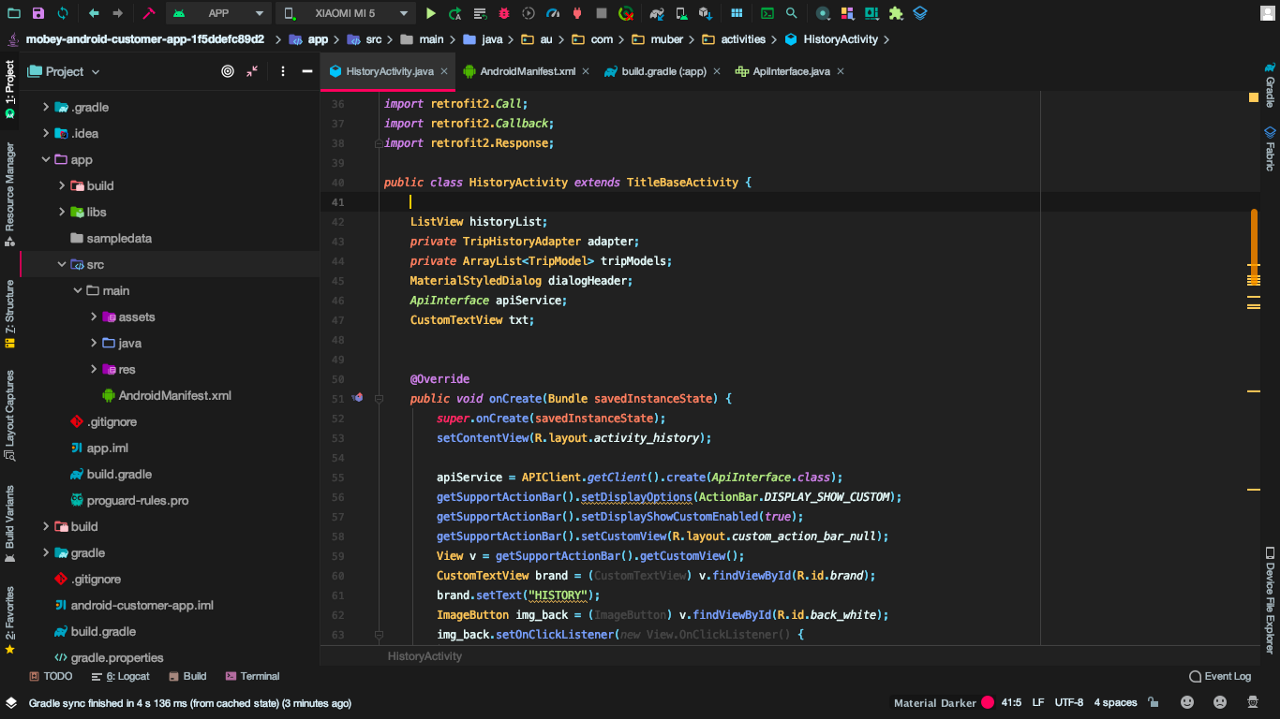1280x719 pixels.
Task: Run the app with the green play button
Action: [x=431, y=14]
